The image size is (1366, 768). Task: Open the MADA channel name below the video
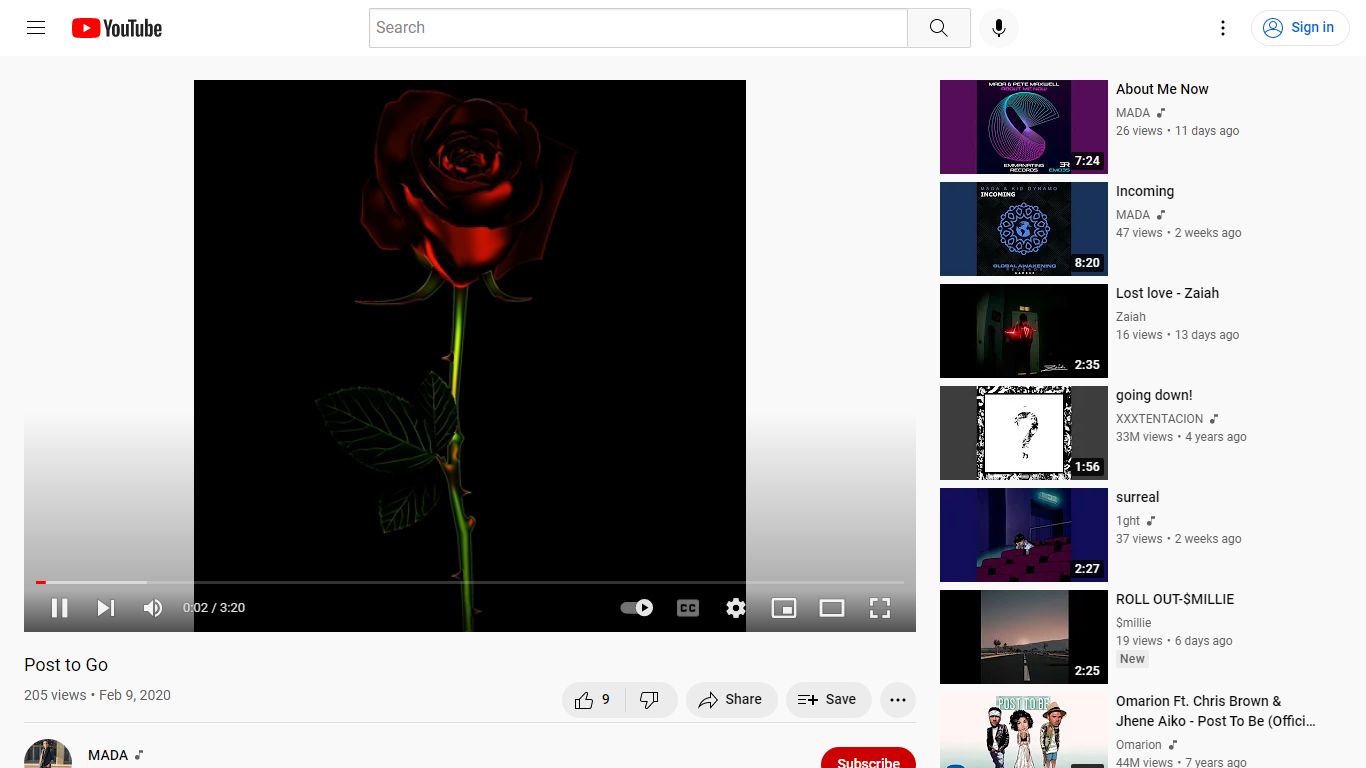coord(108,755)
